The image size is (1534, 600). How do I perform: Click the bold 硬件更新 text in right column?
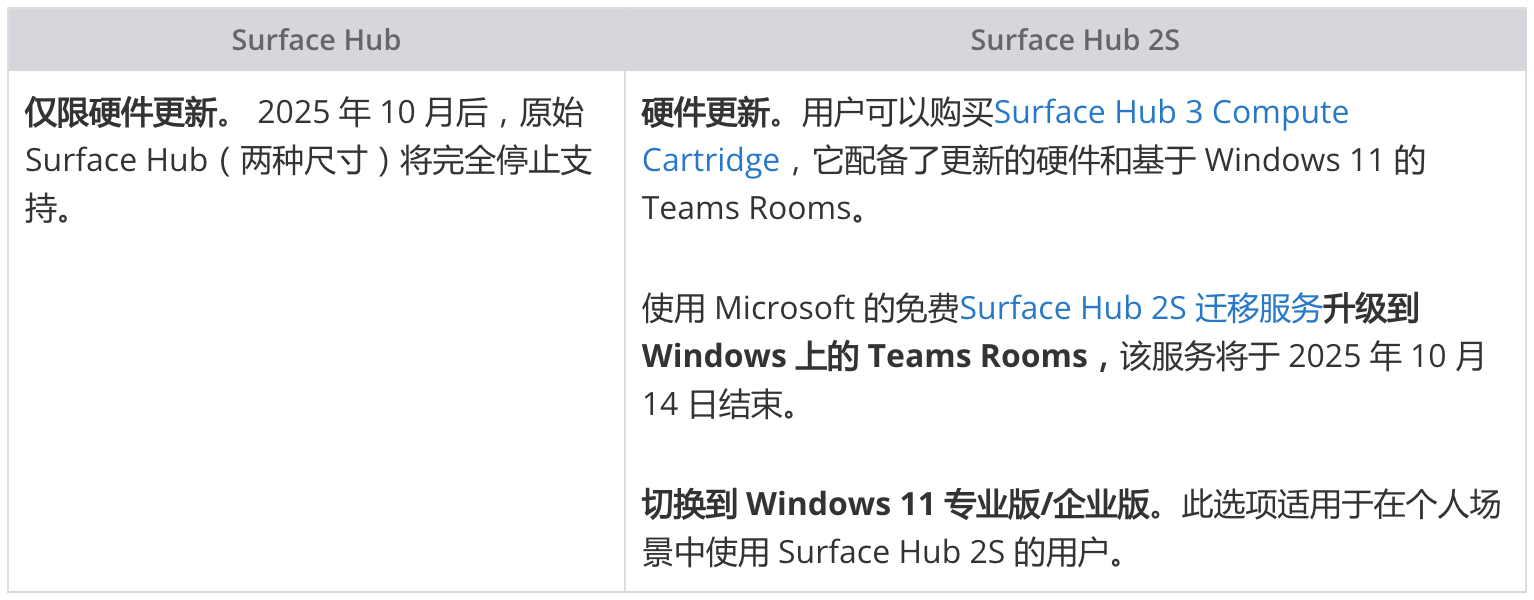(706, 113)
